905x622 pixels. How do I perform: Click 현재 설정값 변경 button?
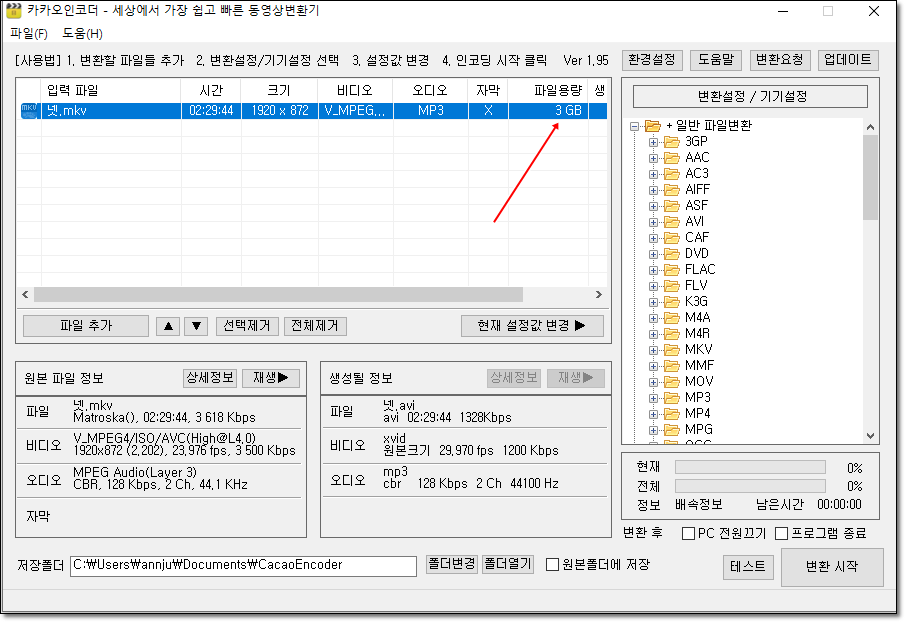pos(532,326)
